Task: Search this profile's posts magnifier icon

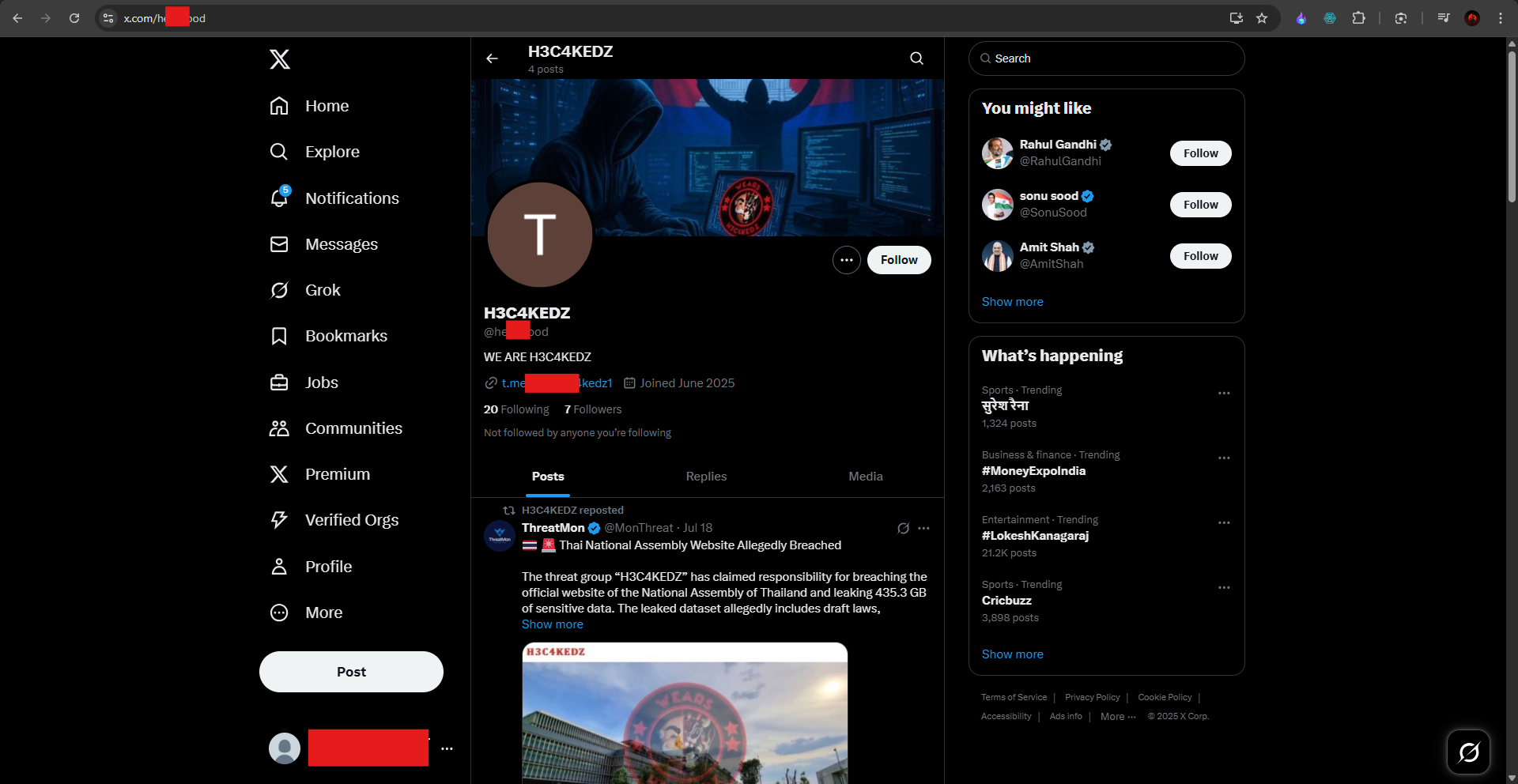Action: coord(916,58)
